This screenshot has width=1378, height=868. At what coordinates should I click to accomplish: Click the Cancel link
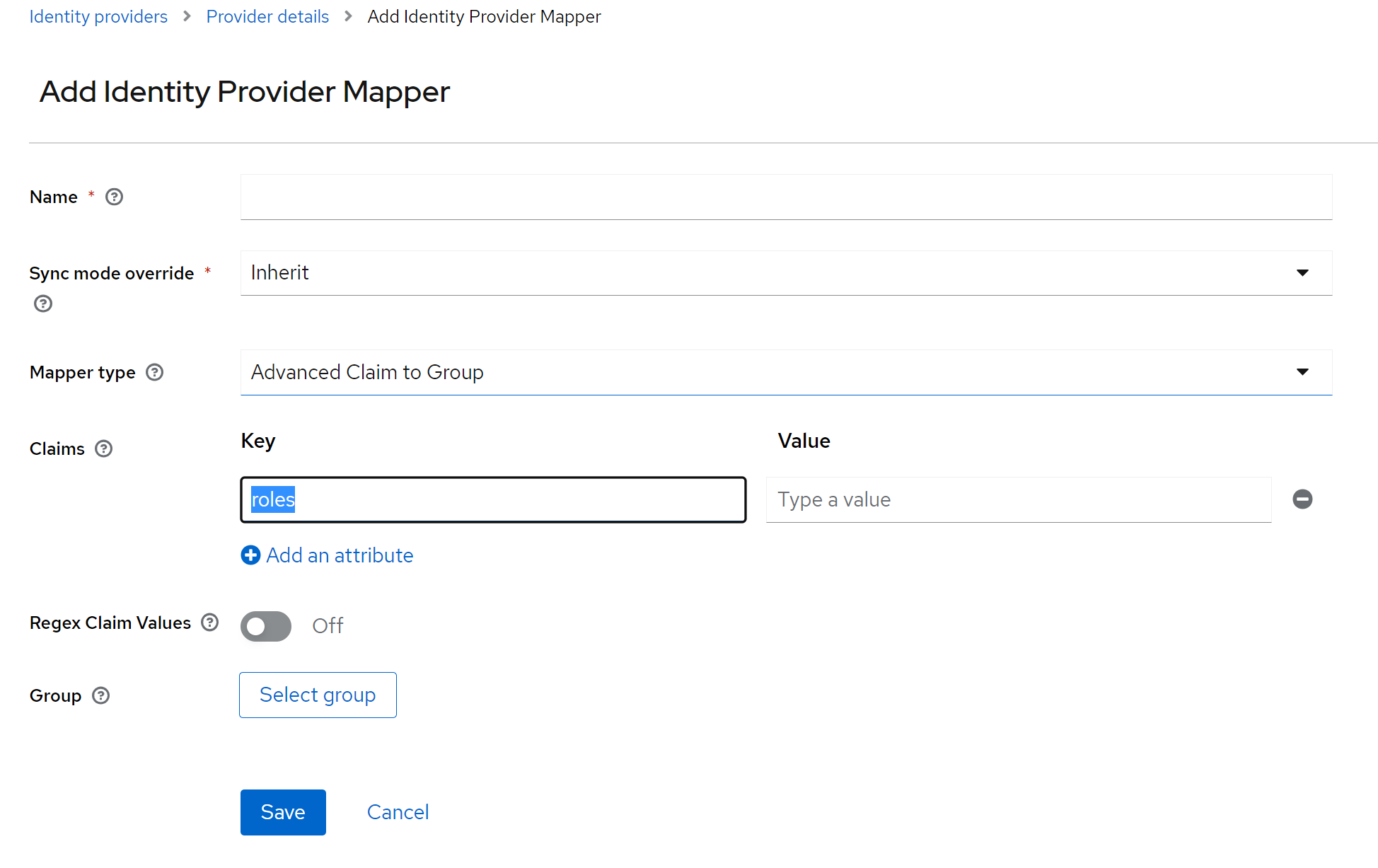click(x=398, y=812)
